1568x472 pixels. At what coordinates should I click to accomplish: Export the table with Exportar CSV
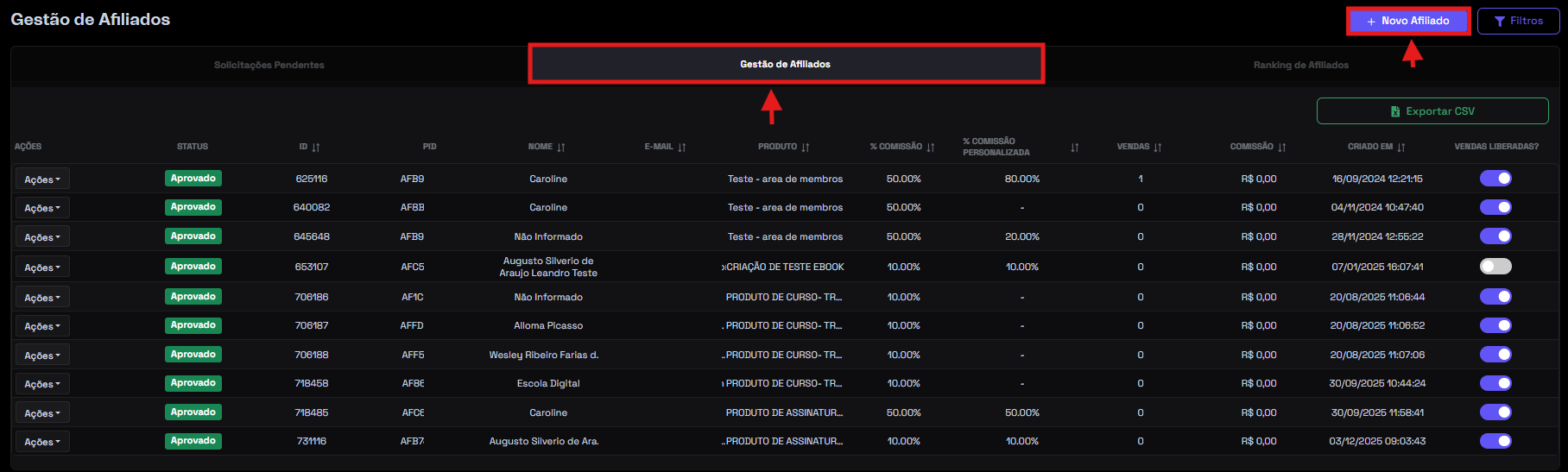tap(1432, 111)
